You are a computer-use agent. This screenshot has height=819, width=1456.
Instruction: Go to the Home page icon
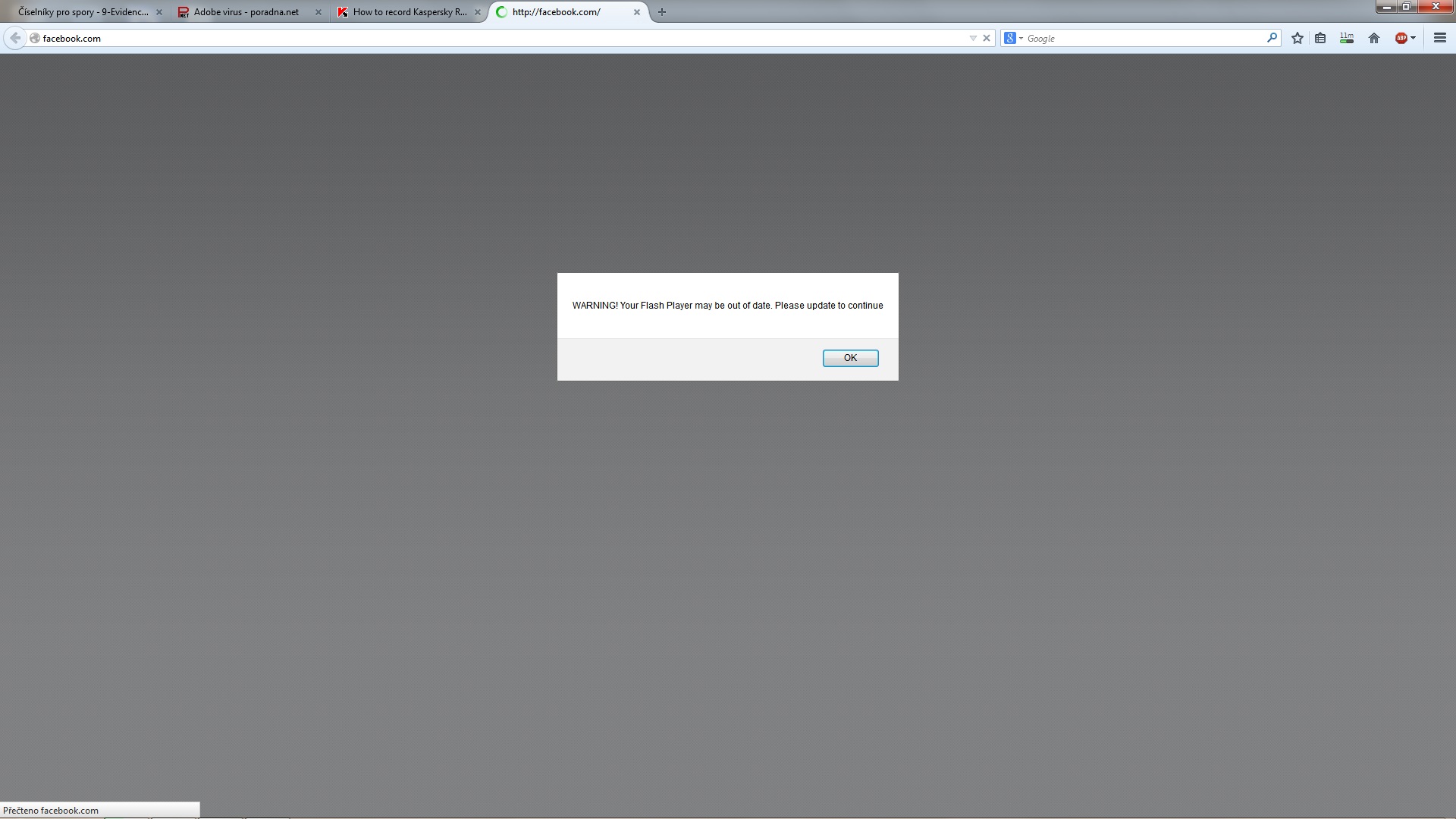tap(1374, 38)
